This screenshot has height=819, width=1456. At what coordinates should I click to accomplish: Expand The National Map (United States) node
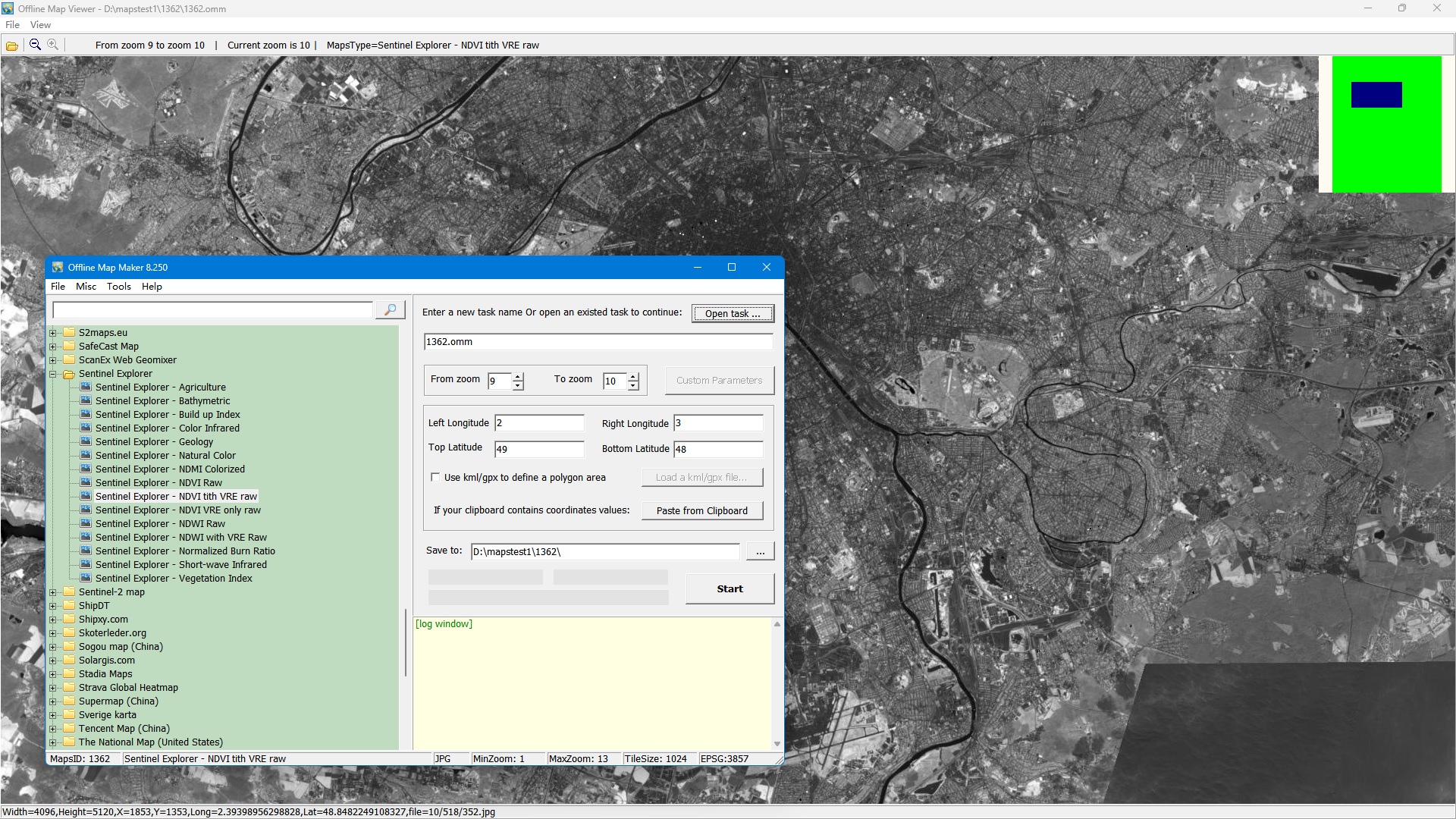click(53, 742)
